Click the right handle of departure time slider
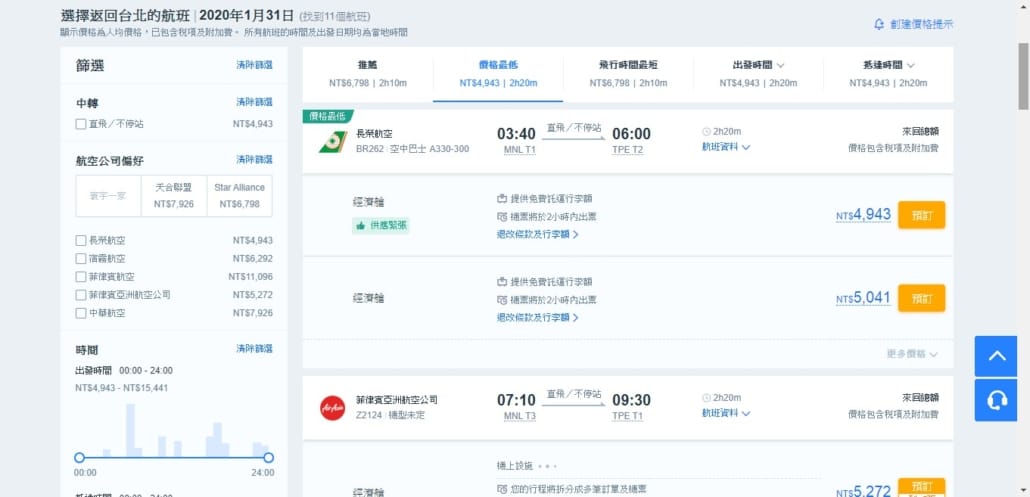1030x497 pixels. 268,458
